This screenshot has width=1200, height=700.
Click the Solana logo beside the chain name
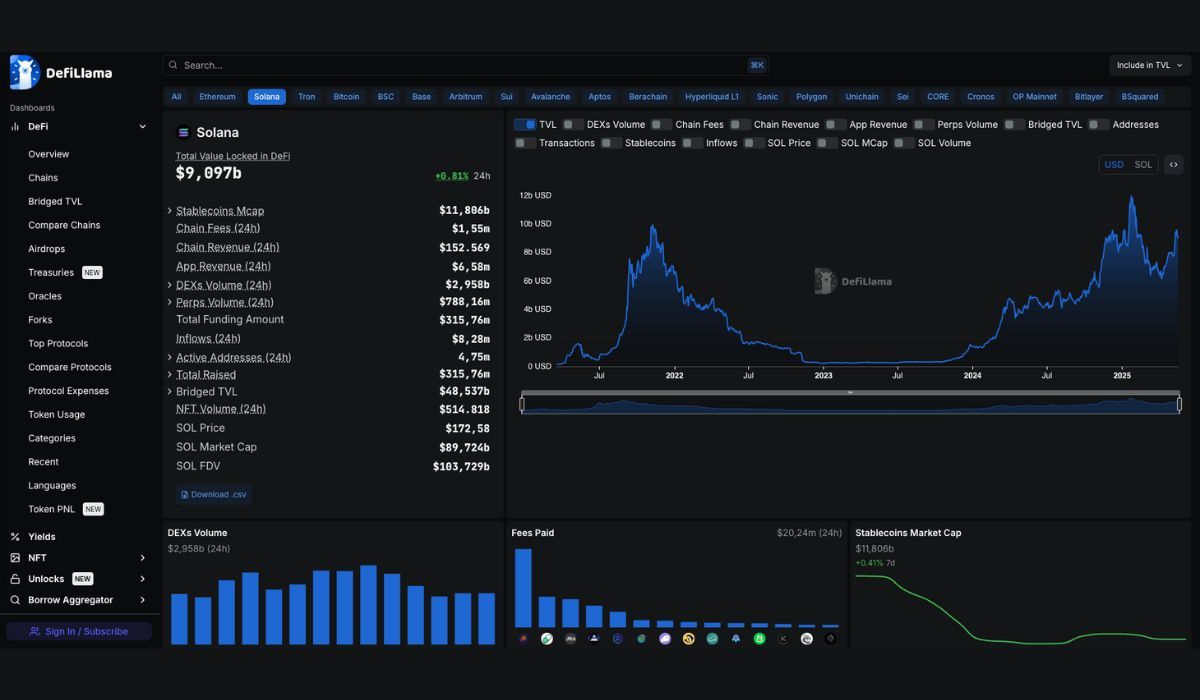(x=183, y=132)
